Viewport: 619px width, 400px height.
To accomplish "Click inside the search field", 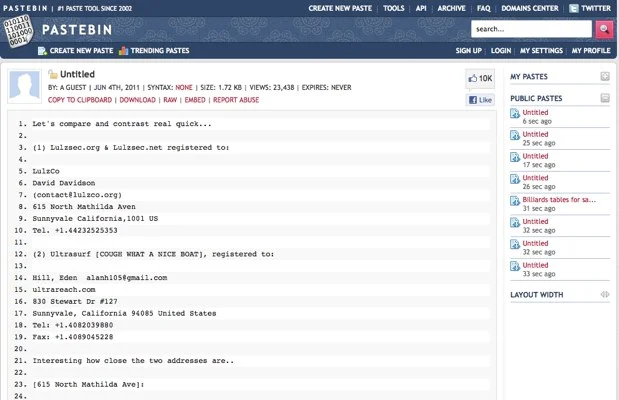I will tap(531, 29).
